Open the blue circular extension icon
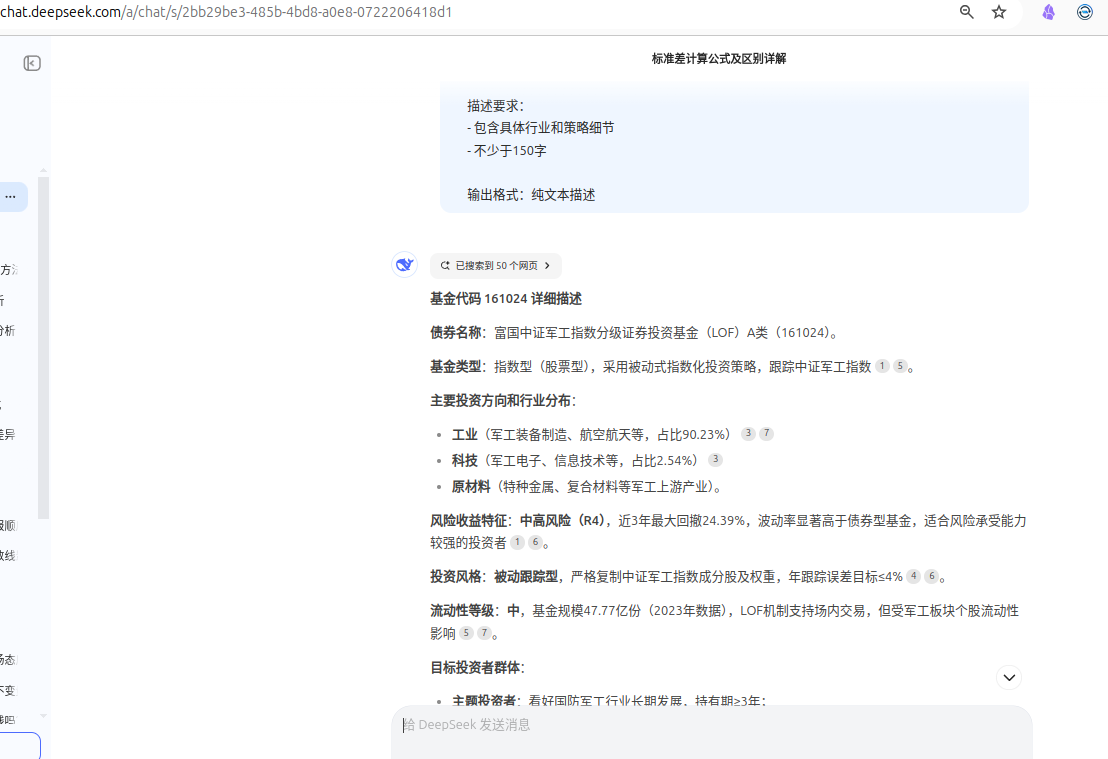 tap(1085, 12)
